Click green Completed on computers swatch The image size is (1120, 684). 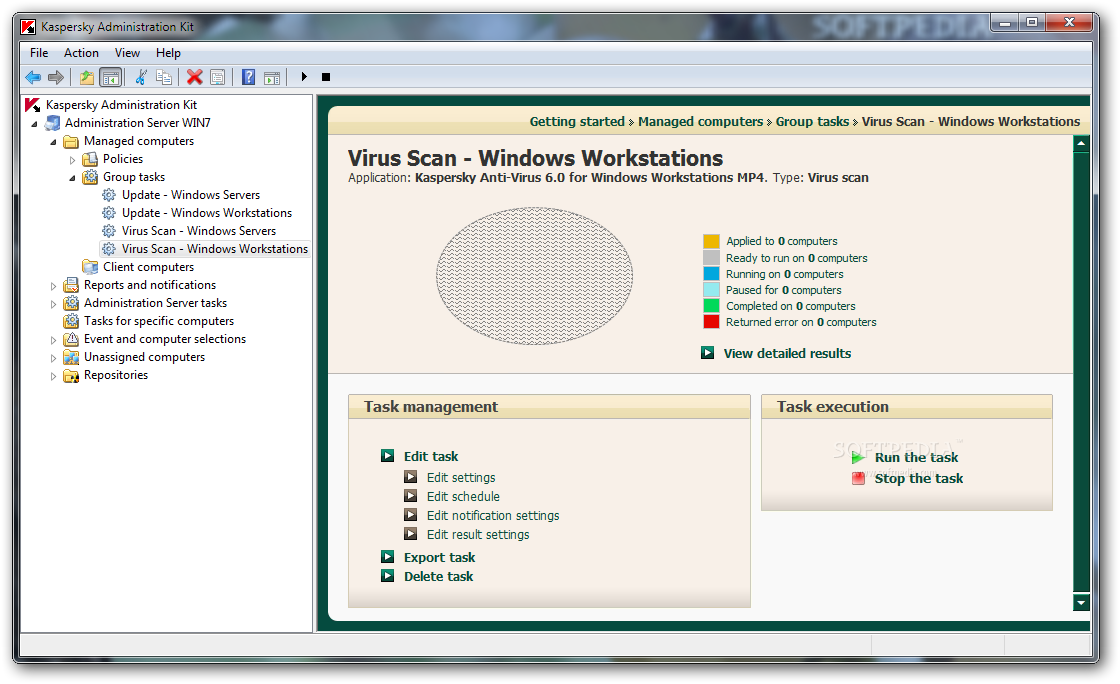coord(711,306)
